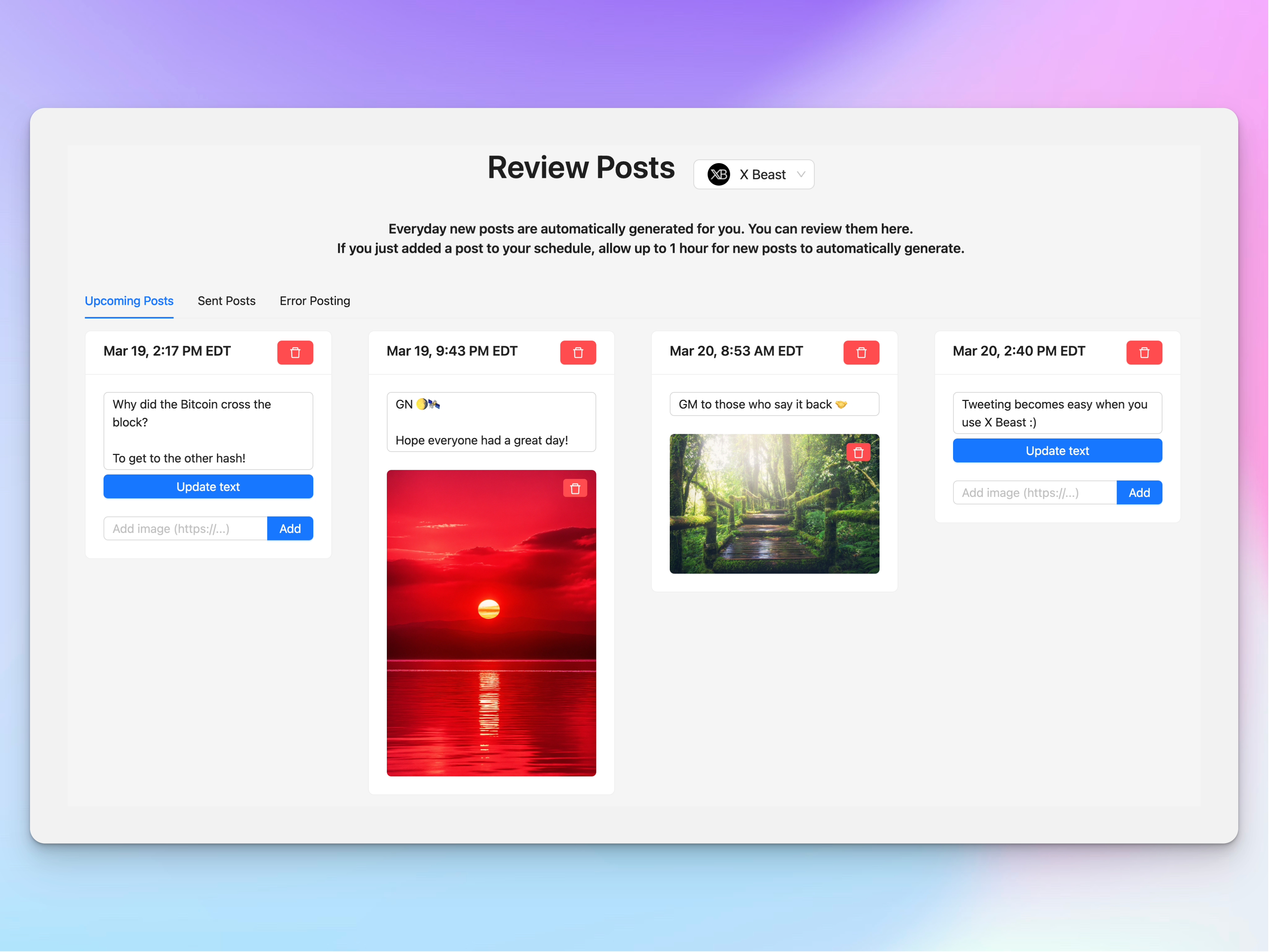This screenshot has width=1269, height=952.
Task: Update text for the Bitcoin joke post
Action: click(x=207, y=487)
